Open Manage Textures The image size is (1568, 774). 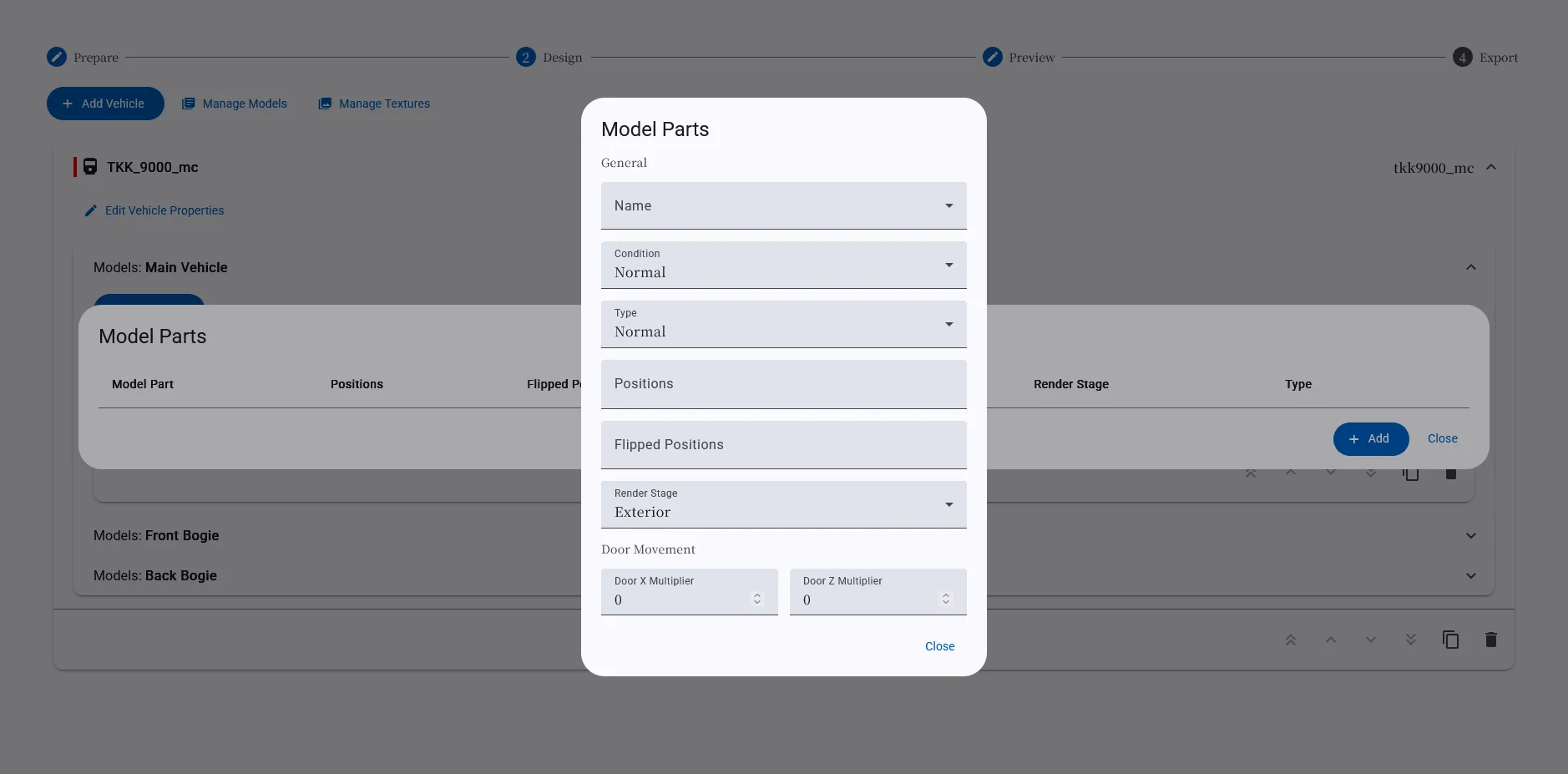tap(374, 104)
